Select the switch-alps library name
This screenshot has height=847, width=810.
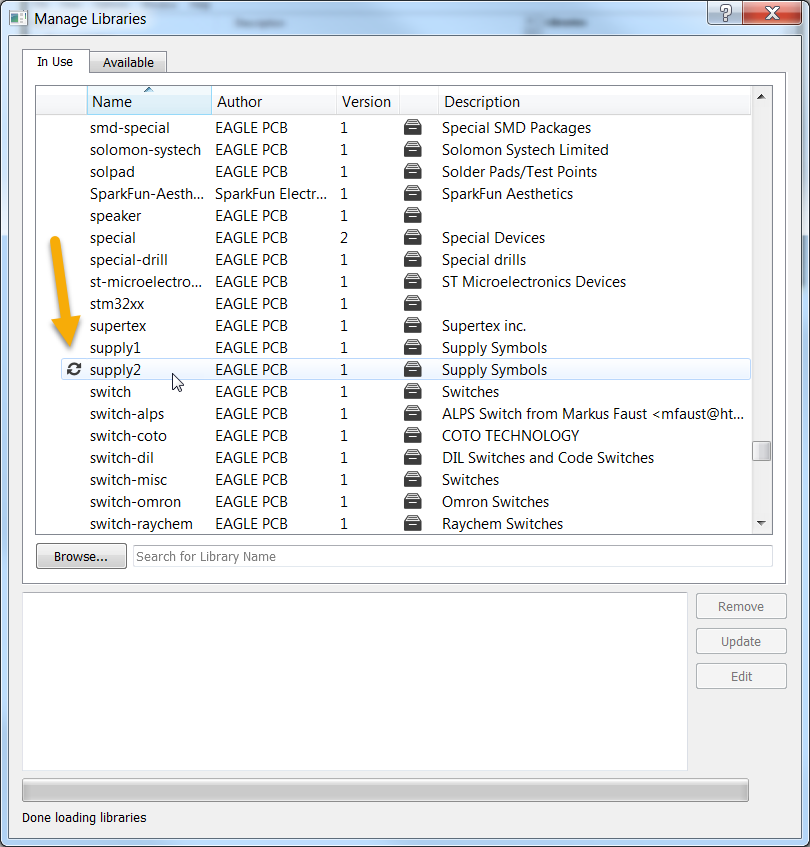click(x=127, y=414)
